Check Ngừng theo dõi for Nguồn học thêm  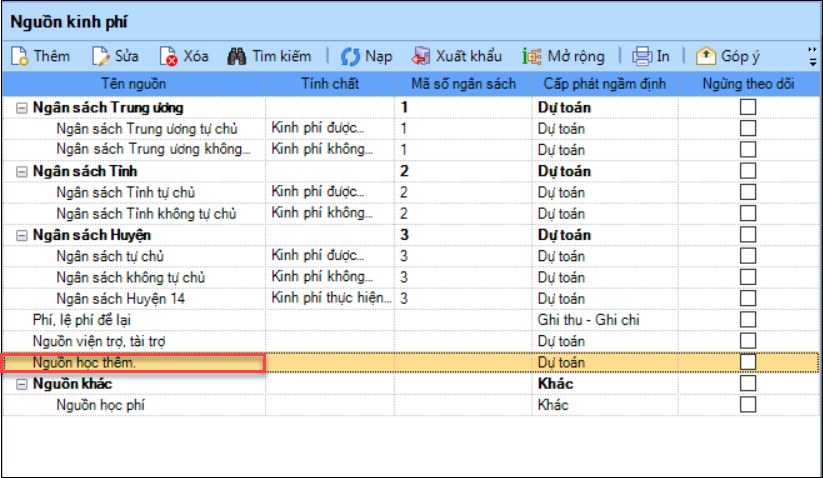pos(748,362)
